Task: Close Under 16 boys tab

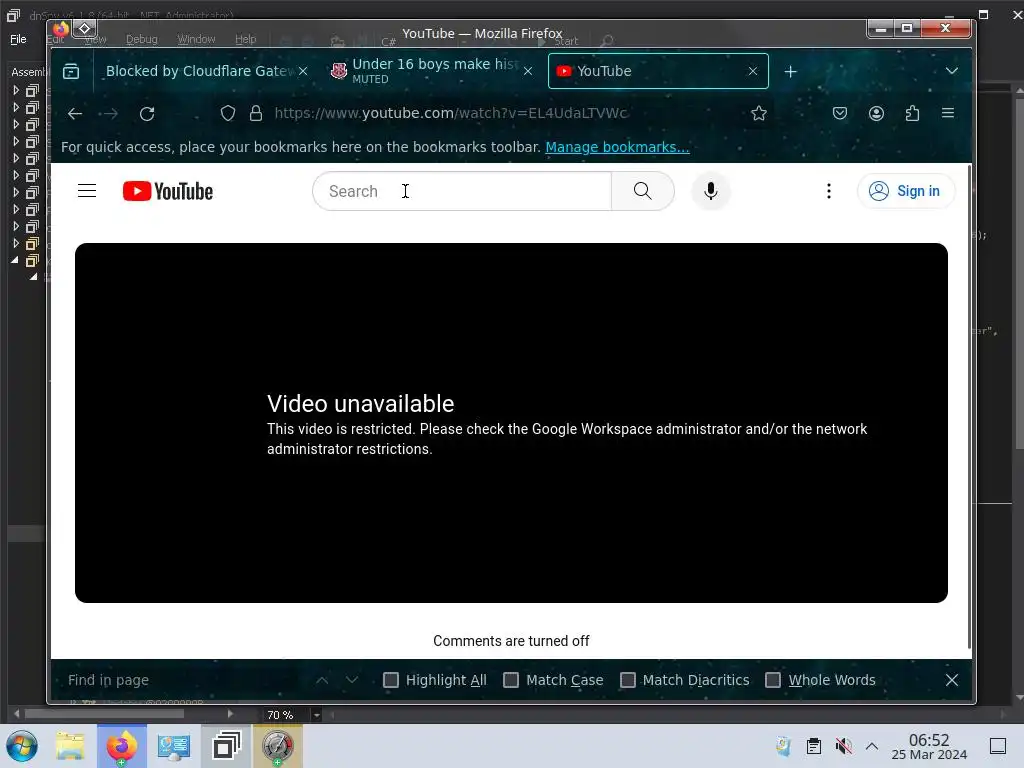Action: (x=528, y=71)
